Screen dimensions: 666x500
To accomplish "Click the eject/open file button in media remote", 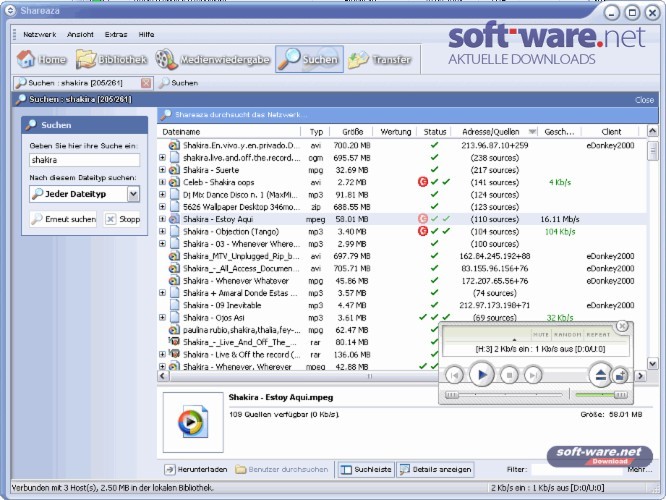I will 600,375.
